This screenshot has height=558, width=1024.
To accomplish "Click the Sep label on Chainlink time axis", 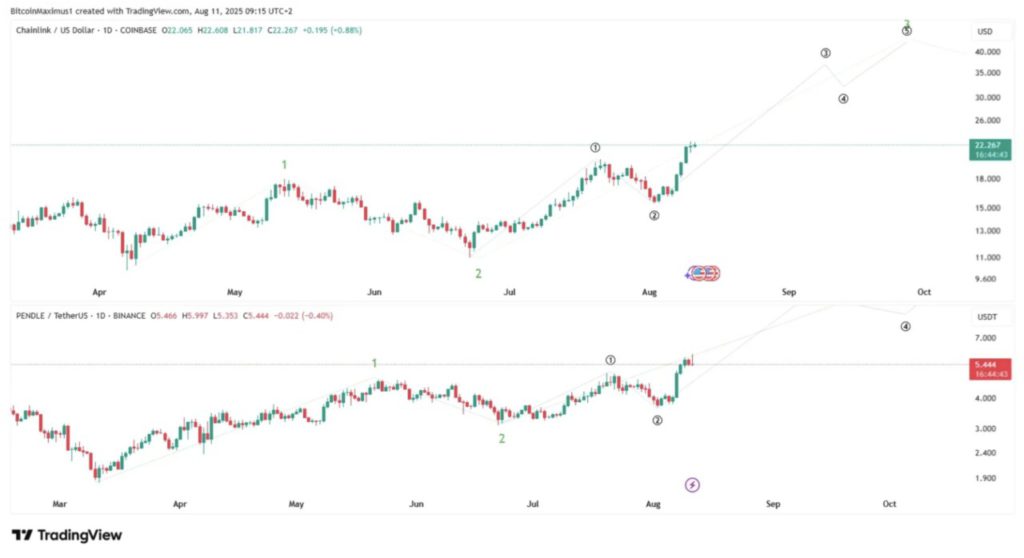I will pos(789,292).
